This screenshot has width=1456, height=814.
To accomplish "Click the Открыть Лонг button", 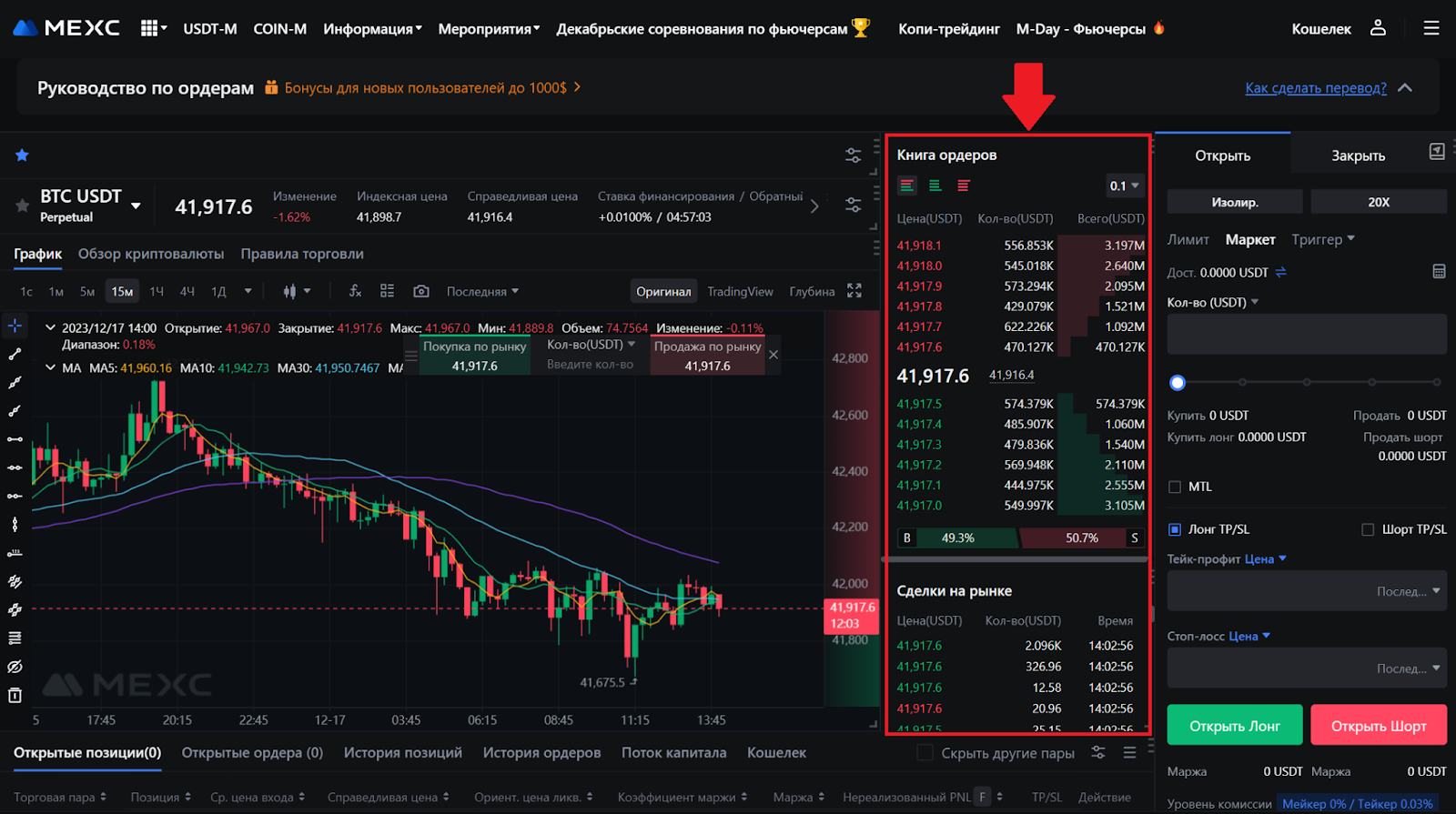I will pos(1234,726).
